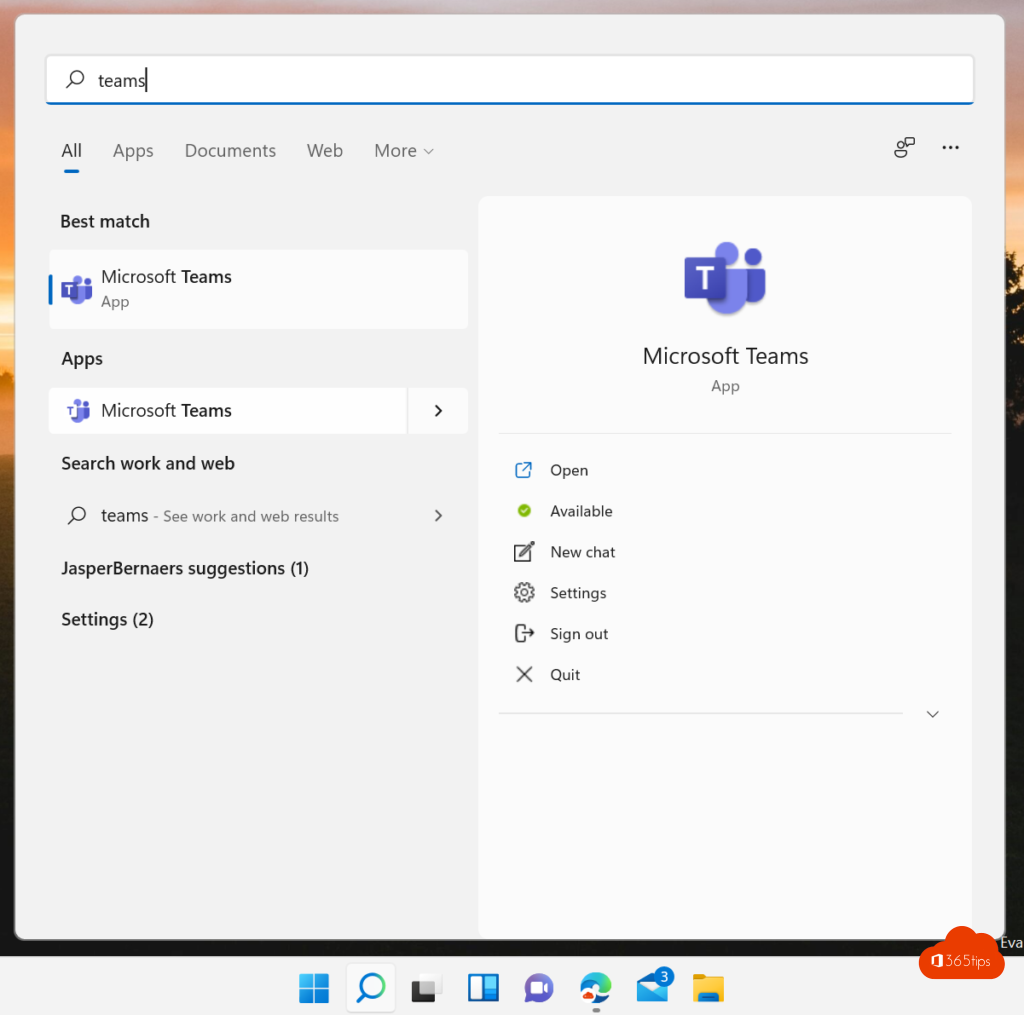Select Quit from the Teams actions
The image size is (1024, 1015).
565,675
